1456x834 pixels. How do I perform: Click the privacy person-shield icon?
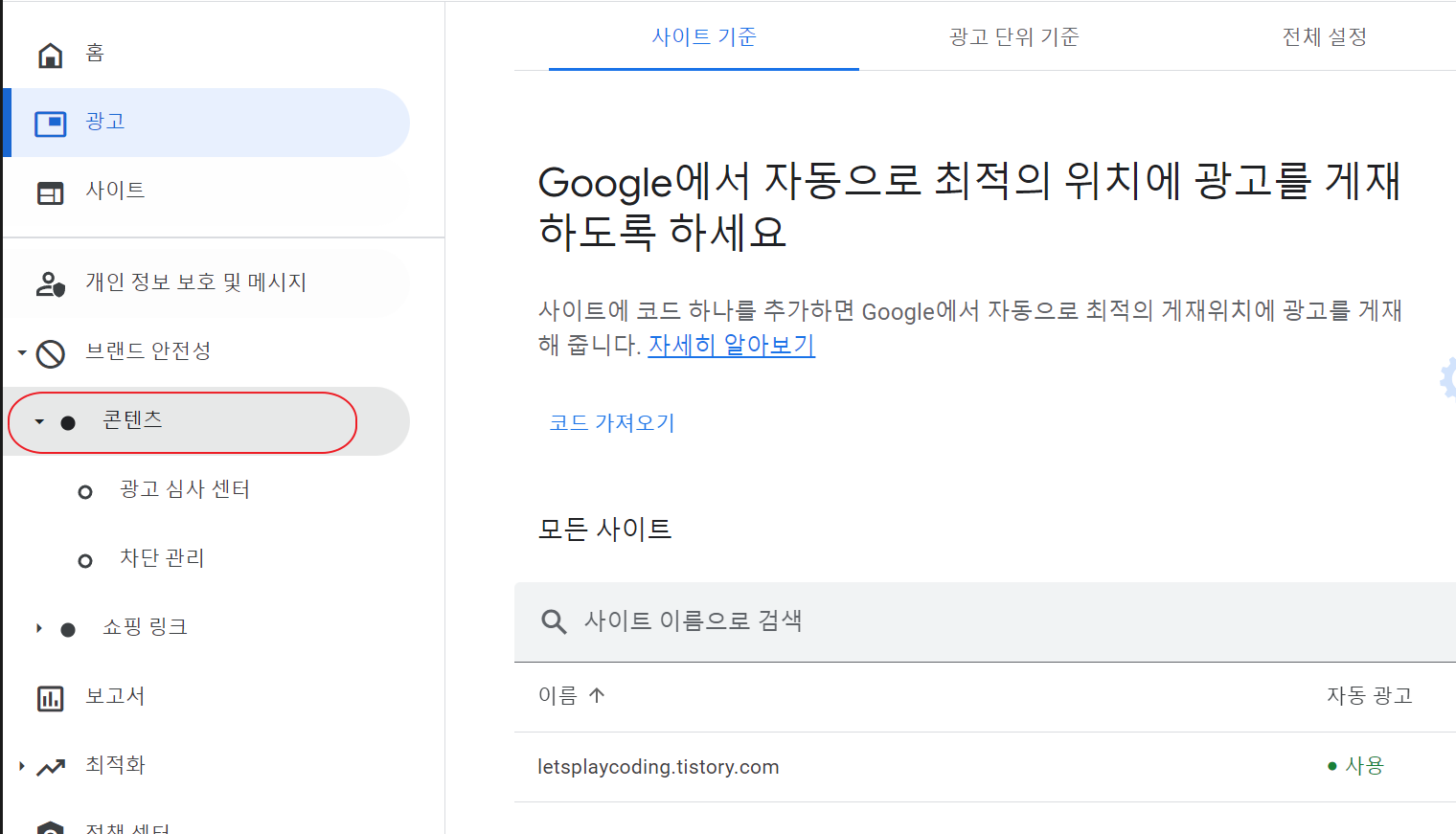(x=51, y=284)
